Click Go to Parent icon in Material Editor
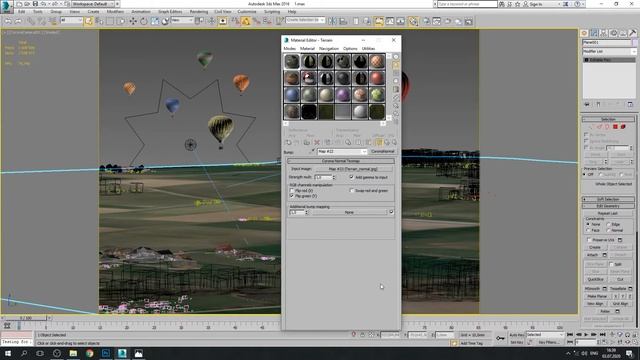Viewport: 640px width, 360px height. 387,142
